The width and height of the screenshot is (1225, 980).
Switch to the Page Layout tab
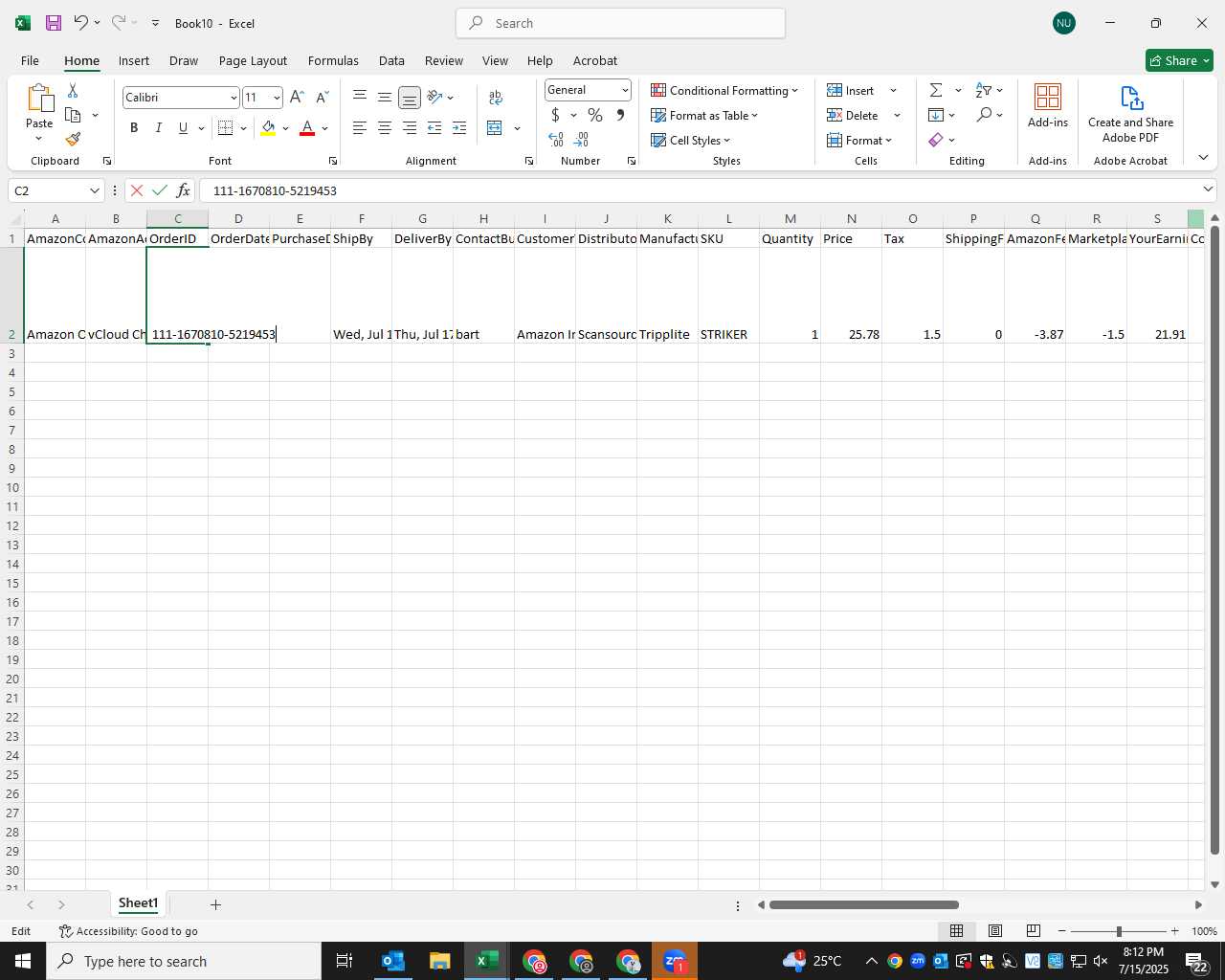tap(253, 60)
